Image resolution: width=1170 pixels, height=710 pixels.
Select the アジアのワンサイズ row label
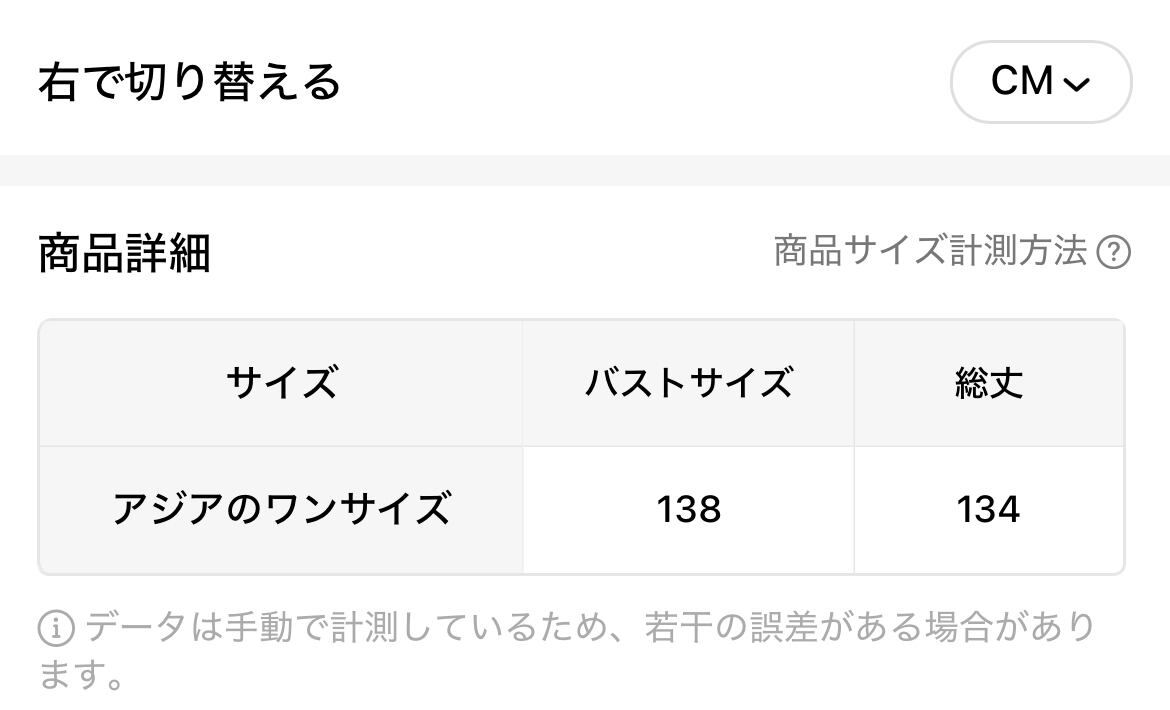coord(281,510)
